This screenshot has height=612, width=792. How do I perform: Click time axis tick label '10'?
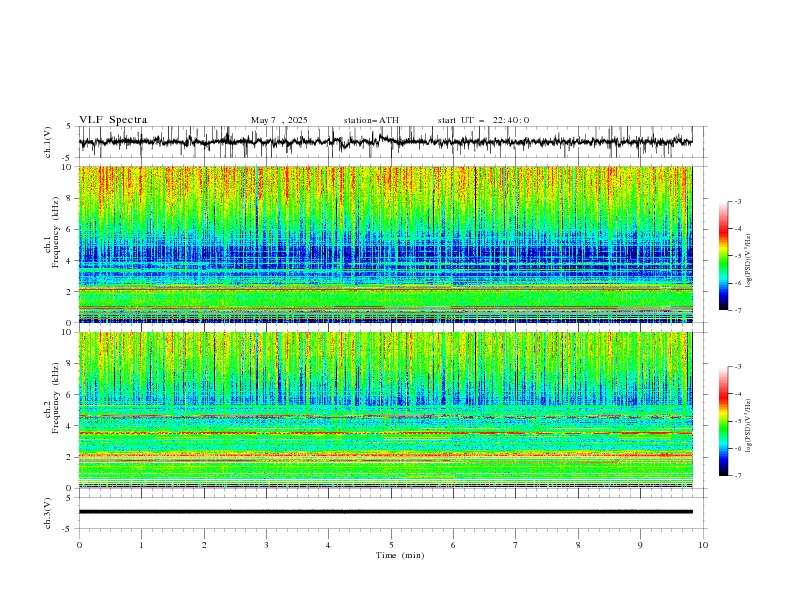point(703,545)
